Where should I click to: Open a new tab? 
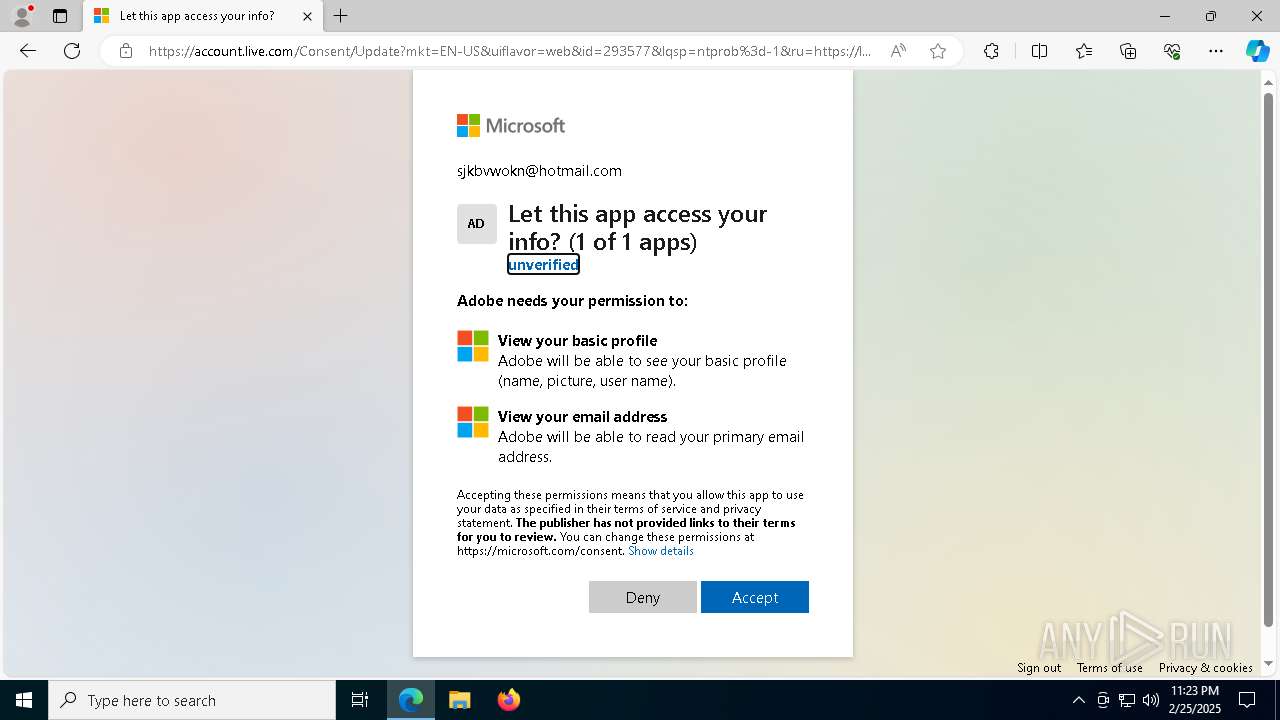[x=341, y=16]
